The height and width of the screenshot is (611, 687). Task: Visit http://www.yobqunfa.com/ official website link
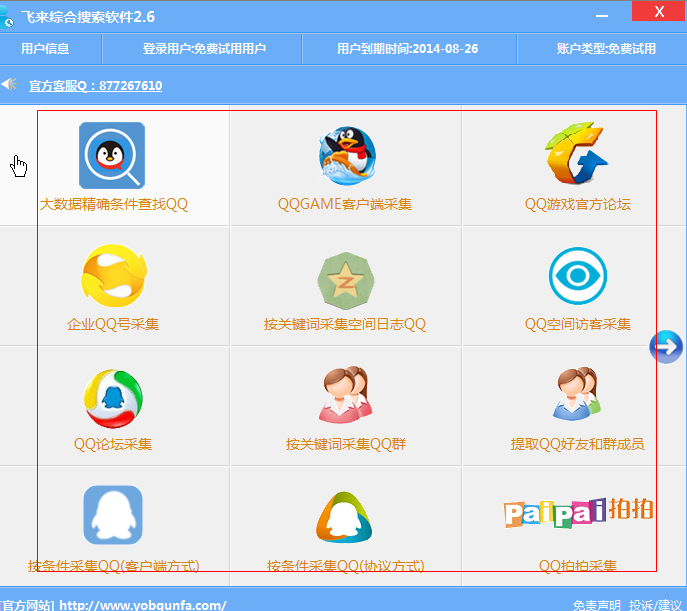pos(143,605)
